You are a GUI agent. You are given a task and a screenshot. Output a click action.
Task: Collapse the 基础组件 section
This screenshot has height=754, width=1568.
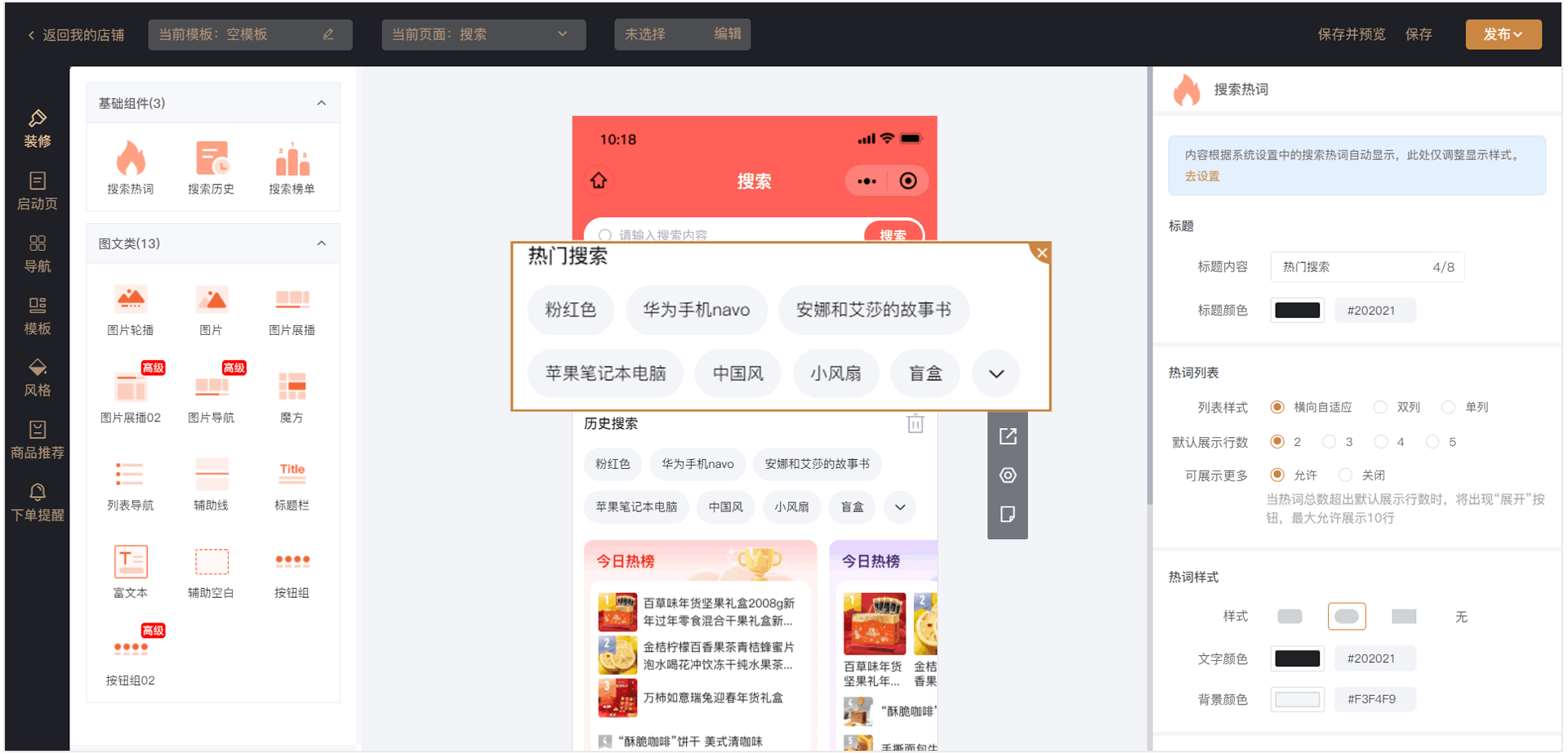pos(321,103)
